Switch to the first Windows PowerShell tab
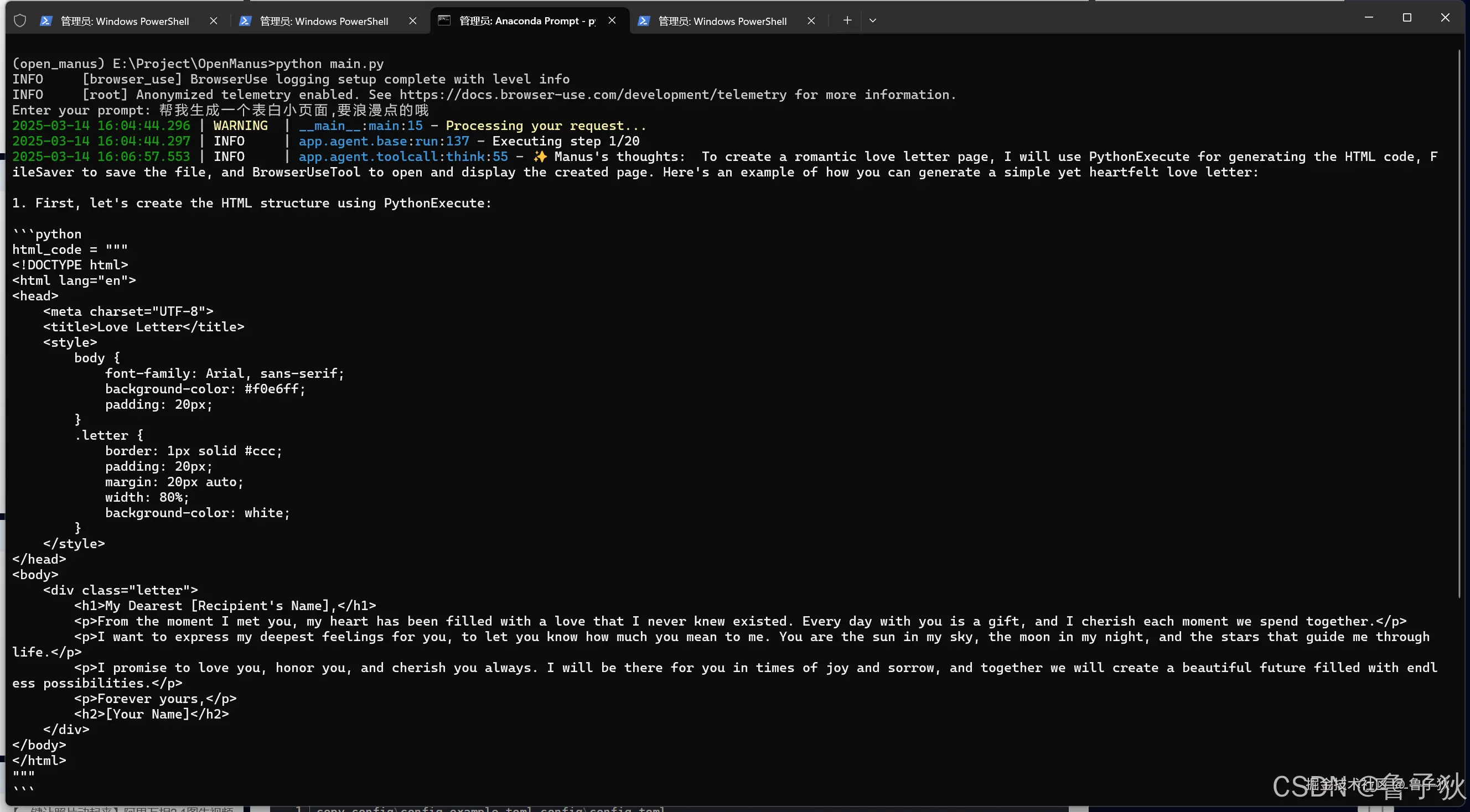1470x812 pixels. coord(125,21)
